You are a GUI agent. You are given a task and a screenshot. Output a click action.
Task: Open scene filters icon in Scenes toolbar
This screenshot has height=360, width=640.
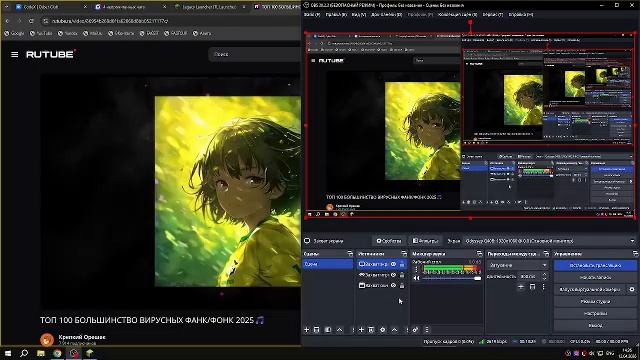(328, 329)
